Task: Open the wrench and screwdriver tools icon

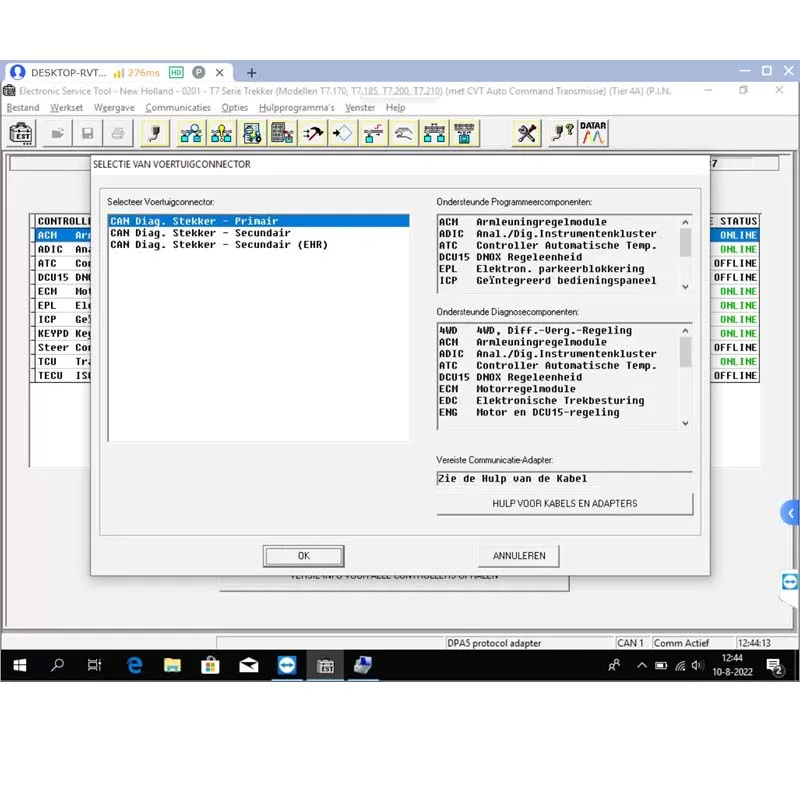Action: point(526,134)
